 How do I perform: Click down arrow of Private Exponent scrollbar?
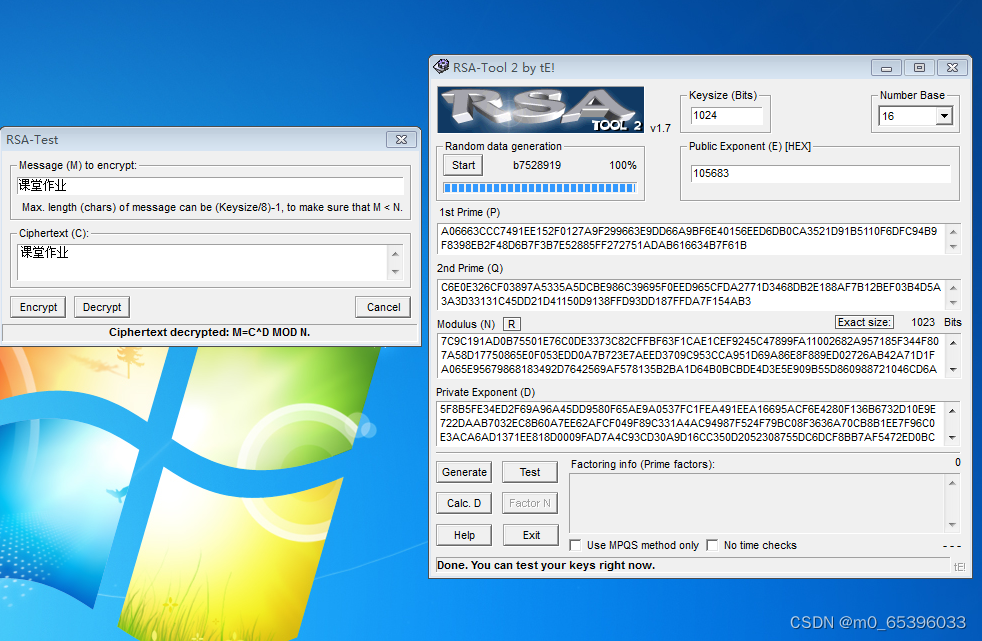pos(953,438)
